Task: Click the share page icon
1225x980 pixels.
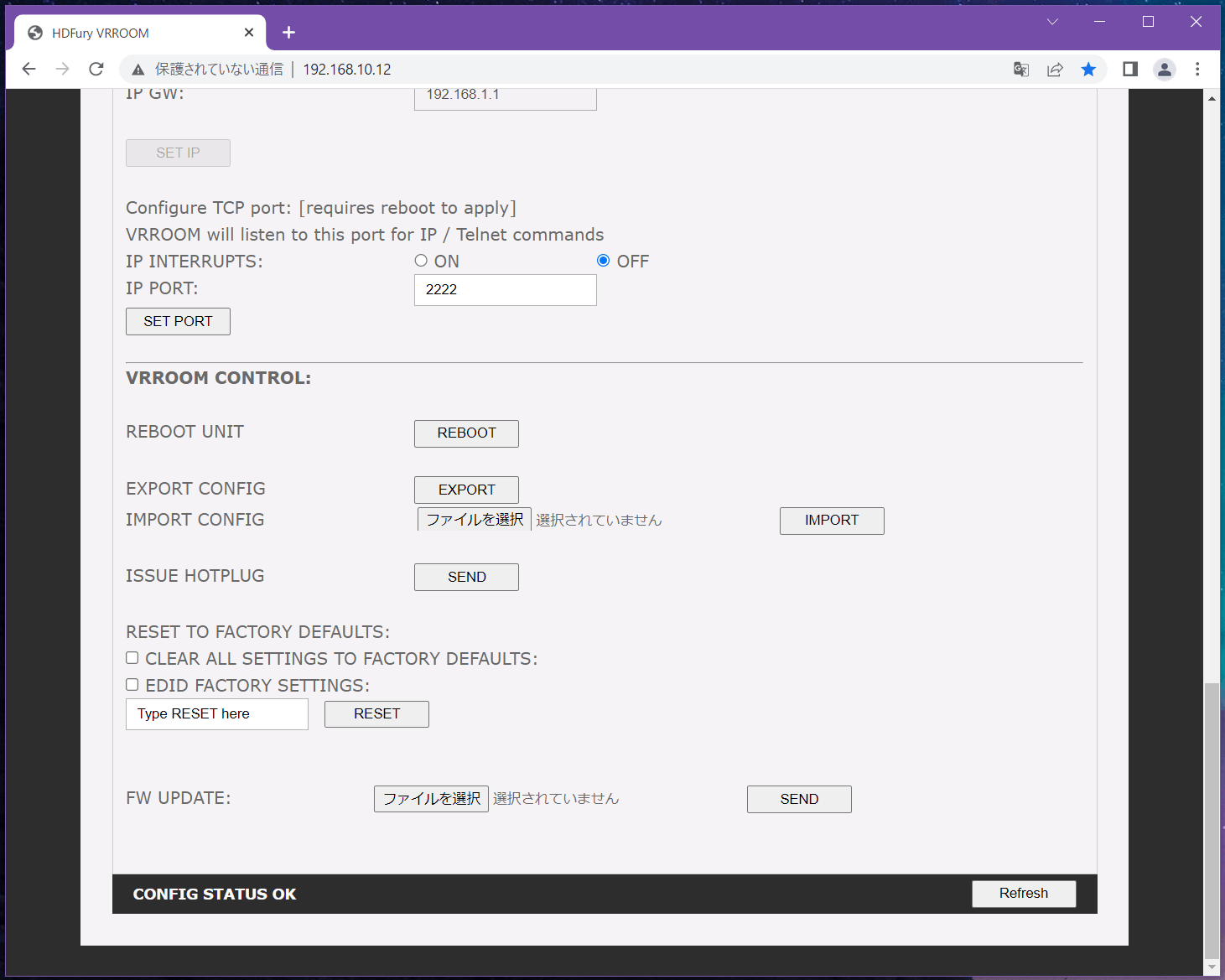Action: point(1055,70)
